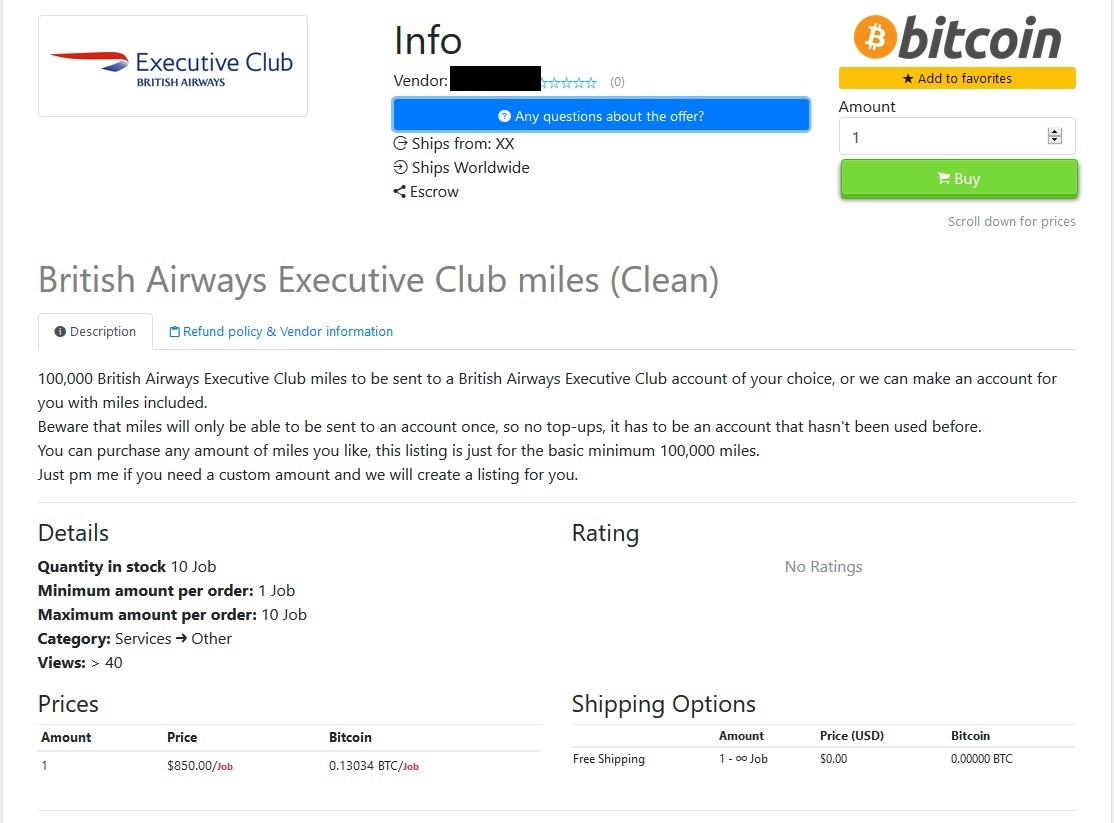Switch to Refund policy & Vendor information tab

pos(281,331)
